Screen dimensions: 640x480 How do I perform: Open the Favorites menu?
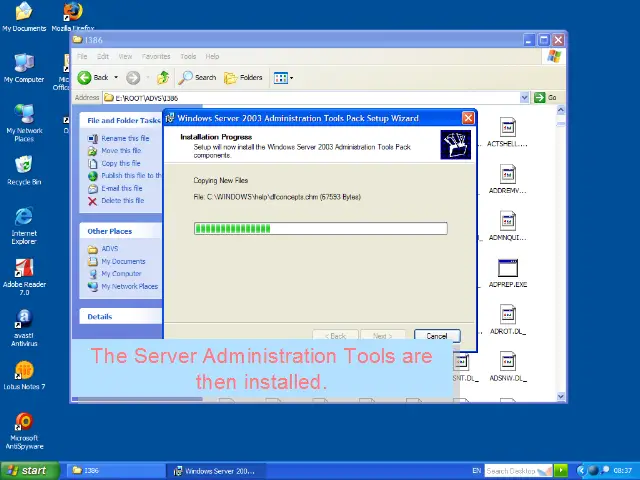[156, 56]
